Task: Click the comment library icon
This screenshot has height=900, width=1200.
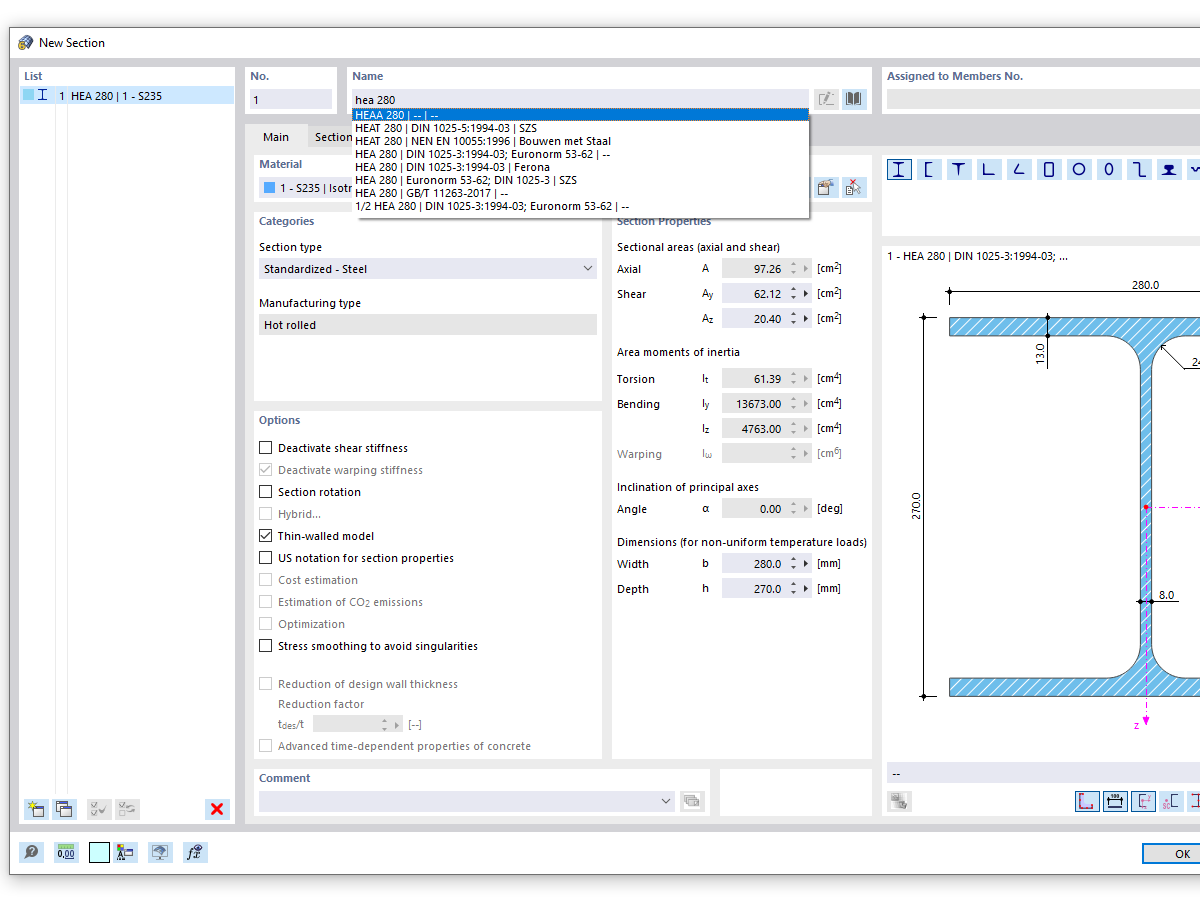Action: [x=692, y=801]
